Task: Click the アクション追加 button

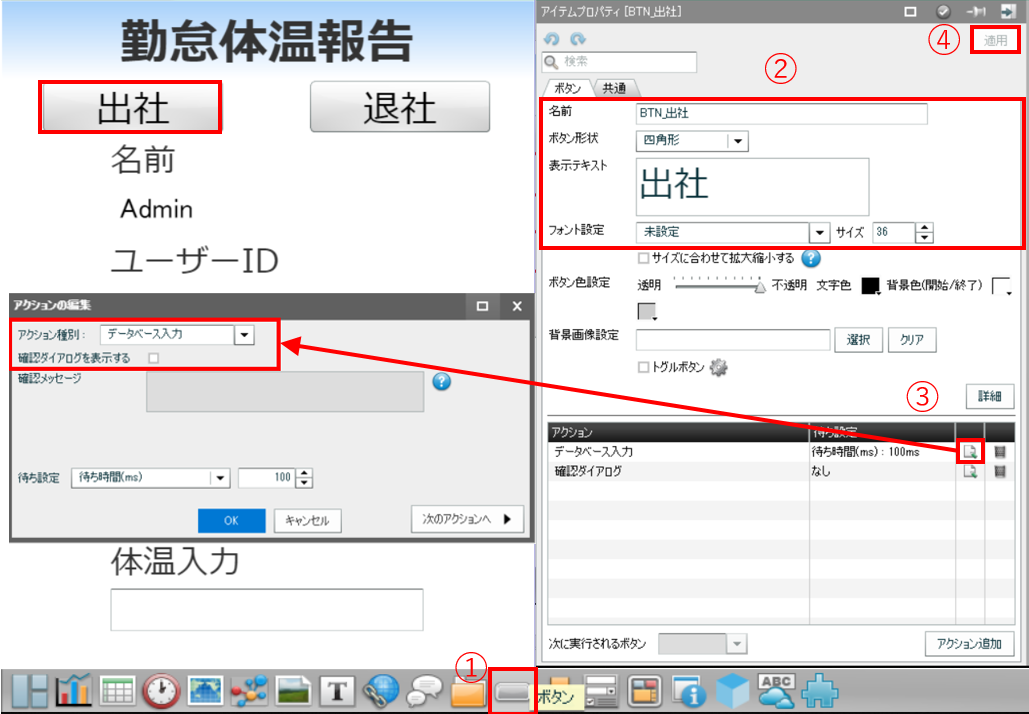Action: 968,643
